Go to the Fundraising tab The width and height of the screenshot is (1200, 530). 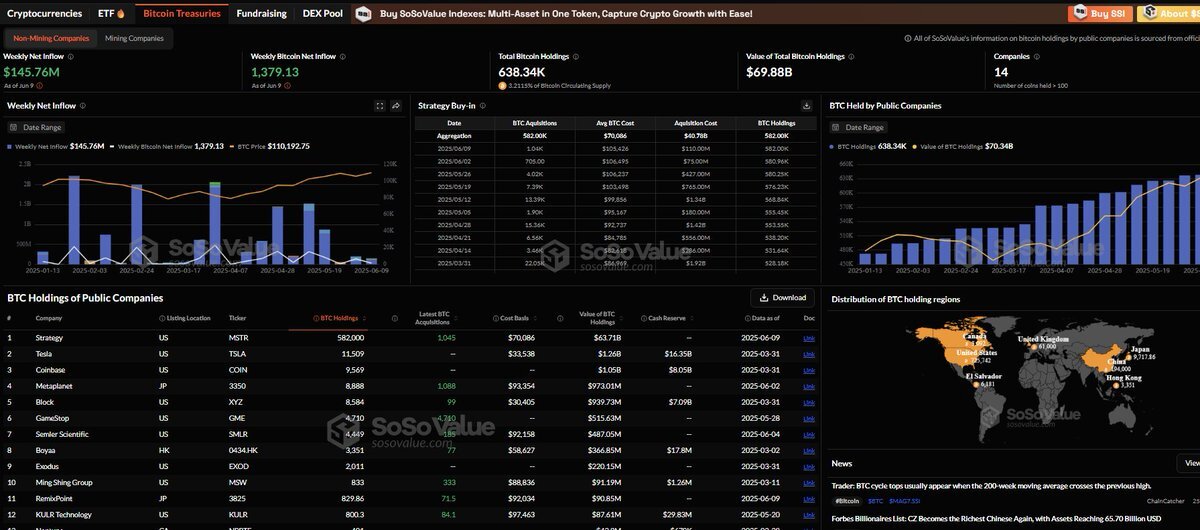point(261,14)
